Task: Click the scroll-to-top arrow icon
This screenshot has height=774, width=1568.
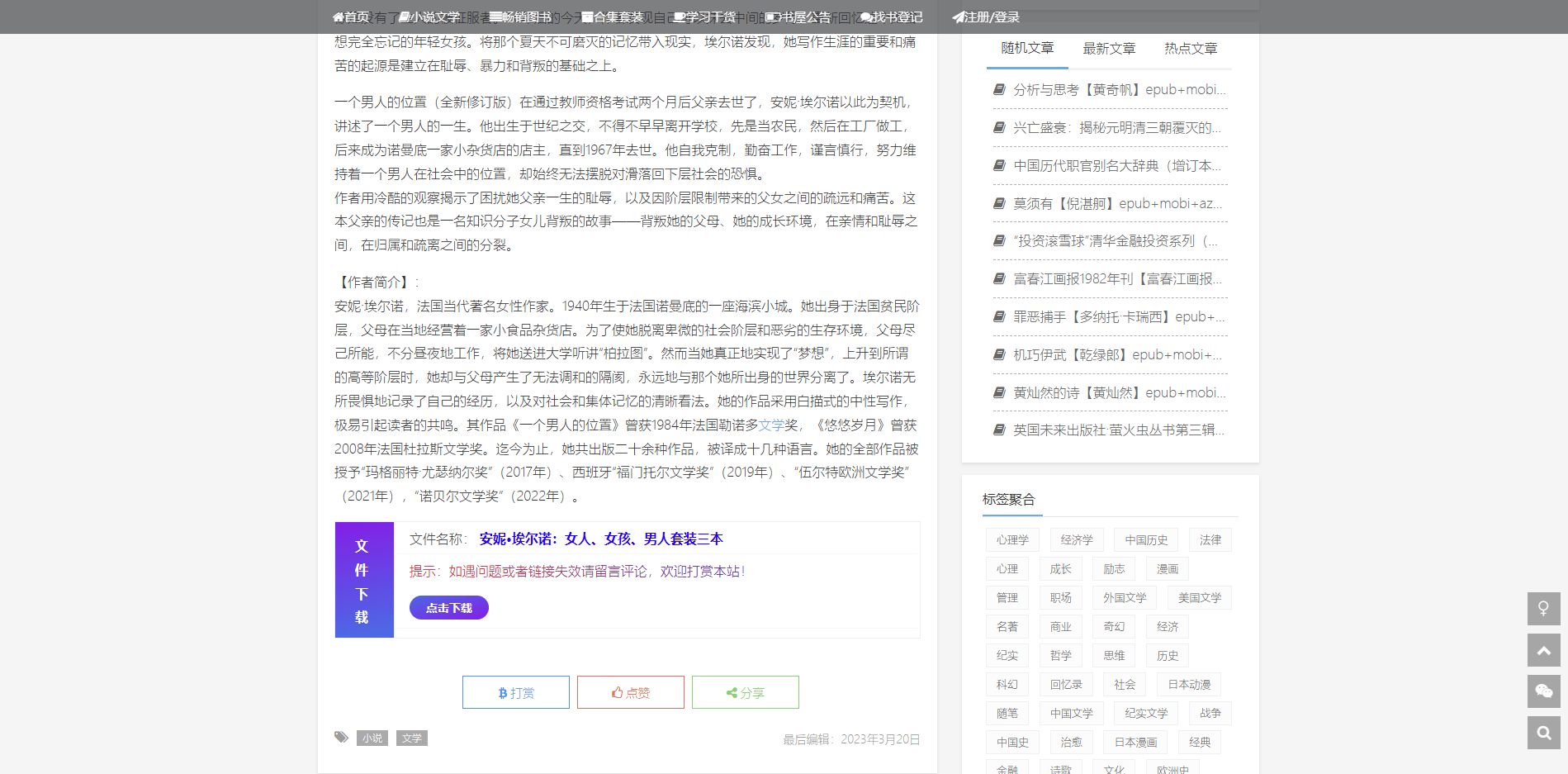Action: click(x=1543, y=650)
